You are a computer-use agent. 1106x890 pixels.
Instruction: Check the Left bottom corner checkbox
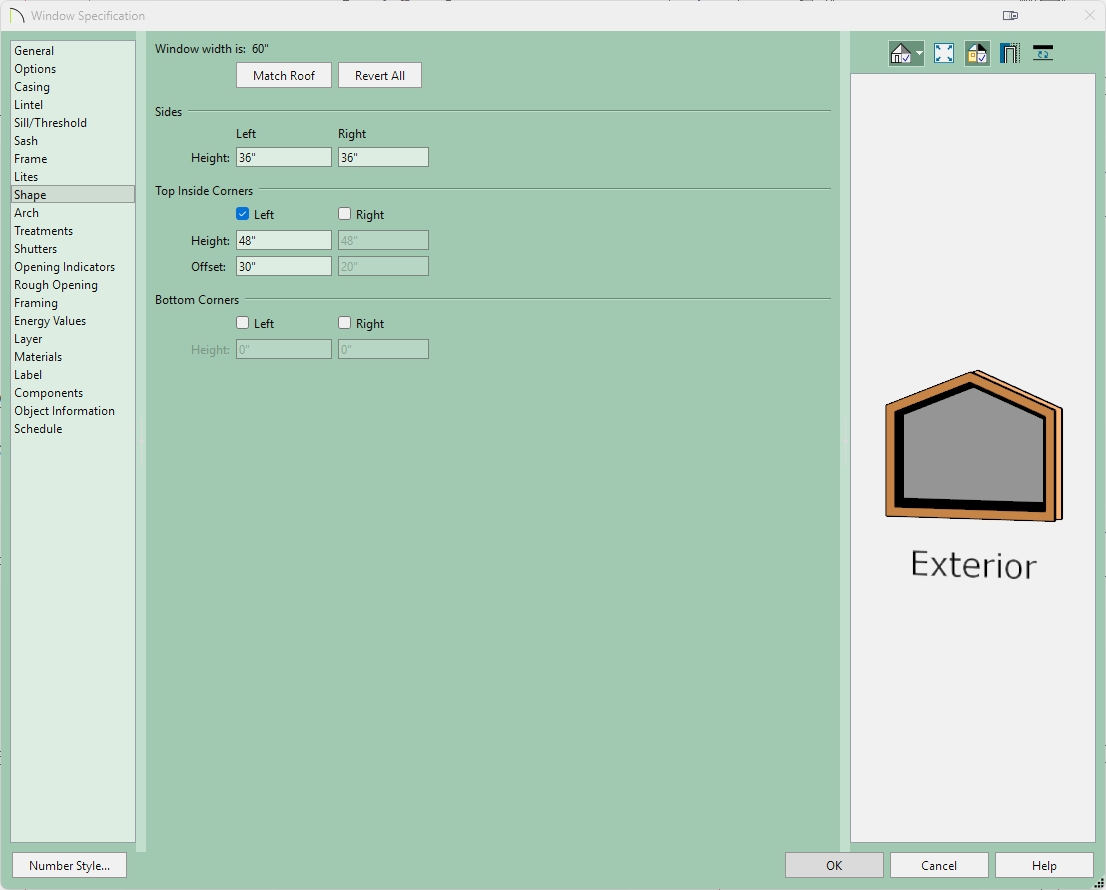[x=243, y=323]
